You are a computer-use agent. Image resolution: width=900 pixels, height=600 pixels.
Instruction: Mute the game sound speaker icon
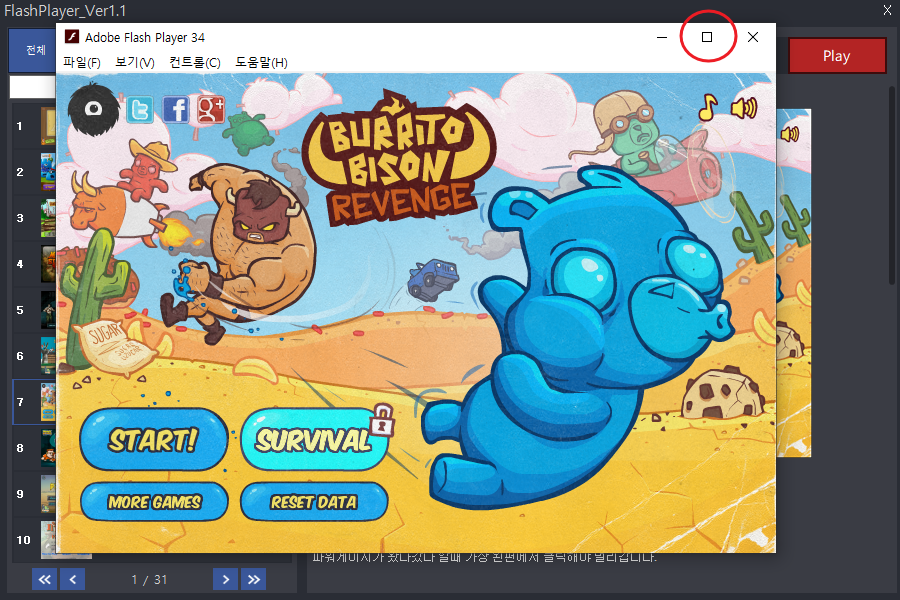pyautogui.click(x=744, y=107)
